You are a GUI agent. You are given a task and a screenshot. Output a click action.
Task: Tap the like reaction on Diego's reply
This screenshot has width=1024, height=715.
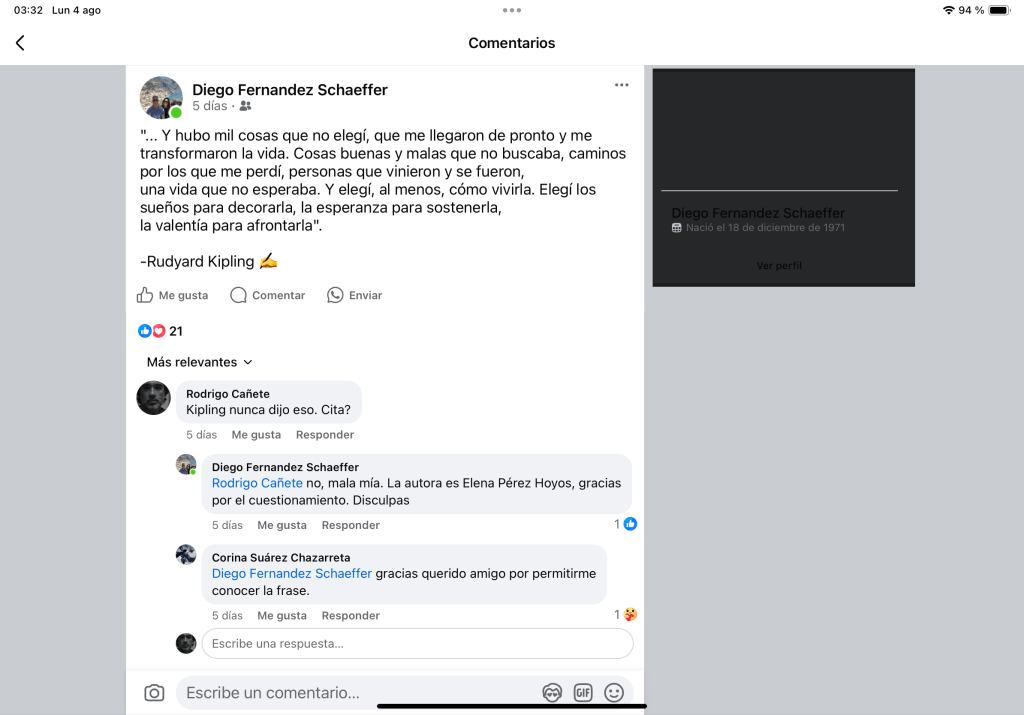pyautogui.click(x=630, y=524)
